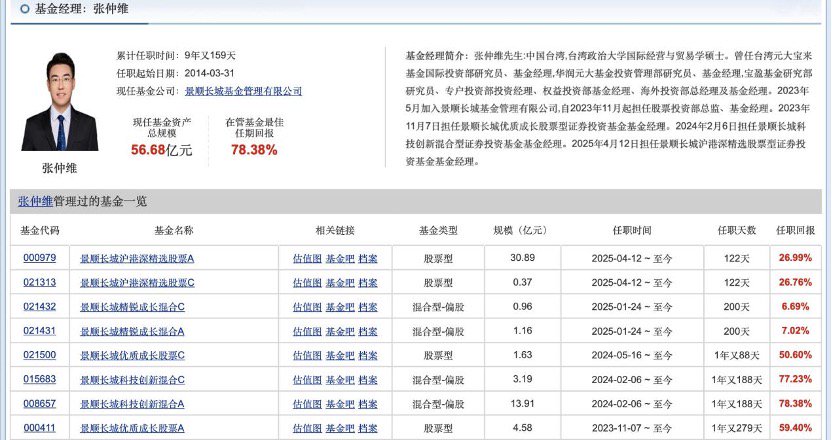832x440 pixels.
Task: Open 景顺长城科技创新混合A fund page
Action: [x=132, y=404]
